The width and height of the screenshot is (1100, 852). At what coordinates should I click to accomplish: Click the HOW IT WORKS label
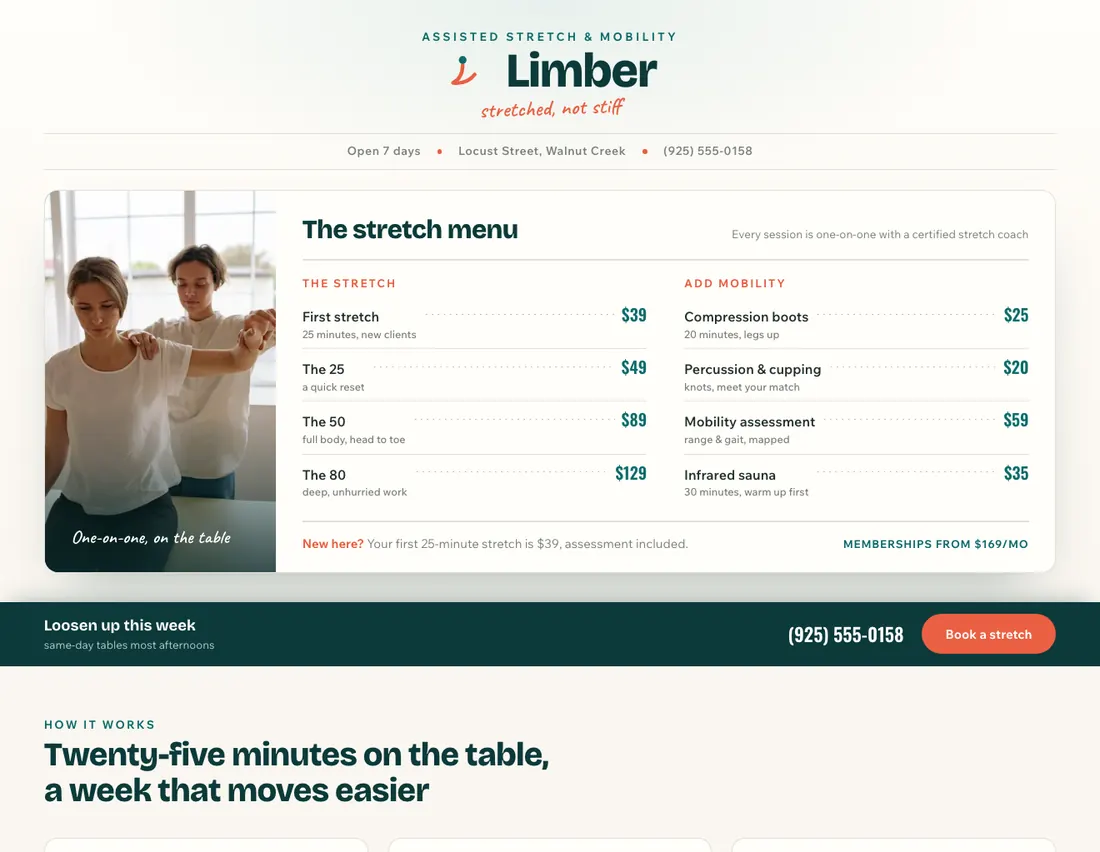[x=99, y=725]
